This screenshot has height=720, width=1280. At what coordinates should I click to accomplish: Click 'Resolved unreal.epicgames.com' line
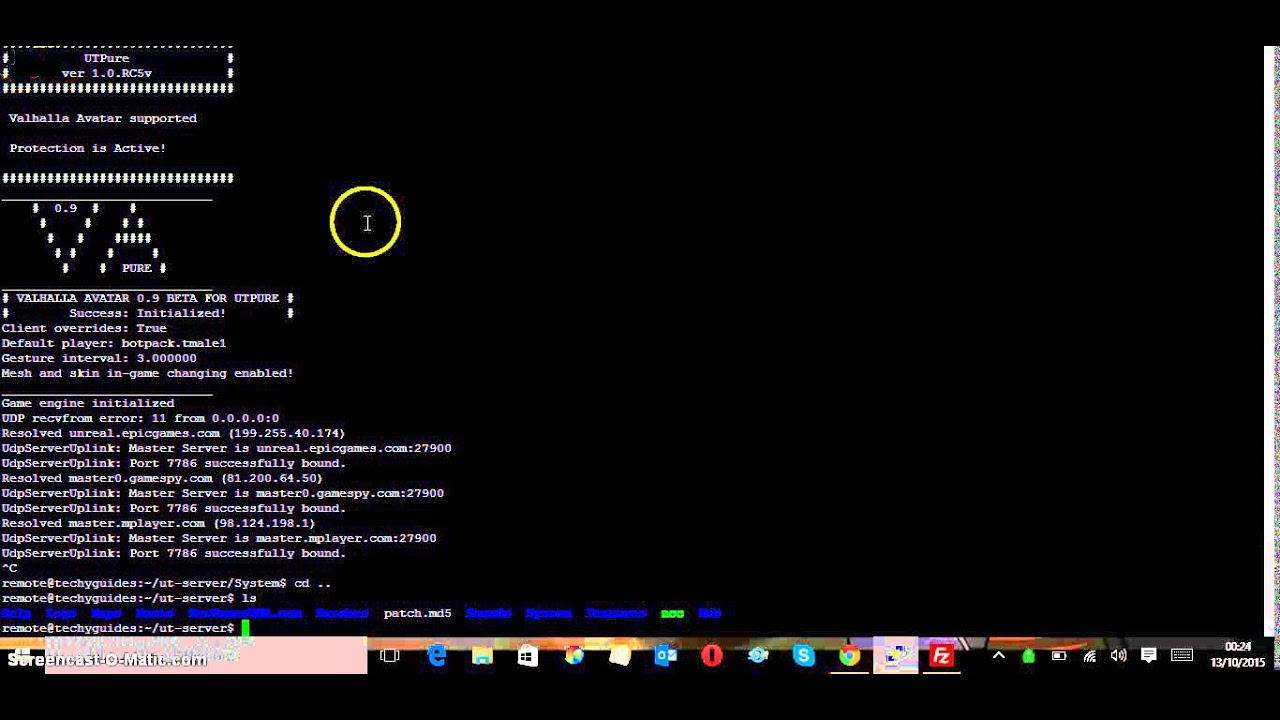click(x=173, y=433)
